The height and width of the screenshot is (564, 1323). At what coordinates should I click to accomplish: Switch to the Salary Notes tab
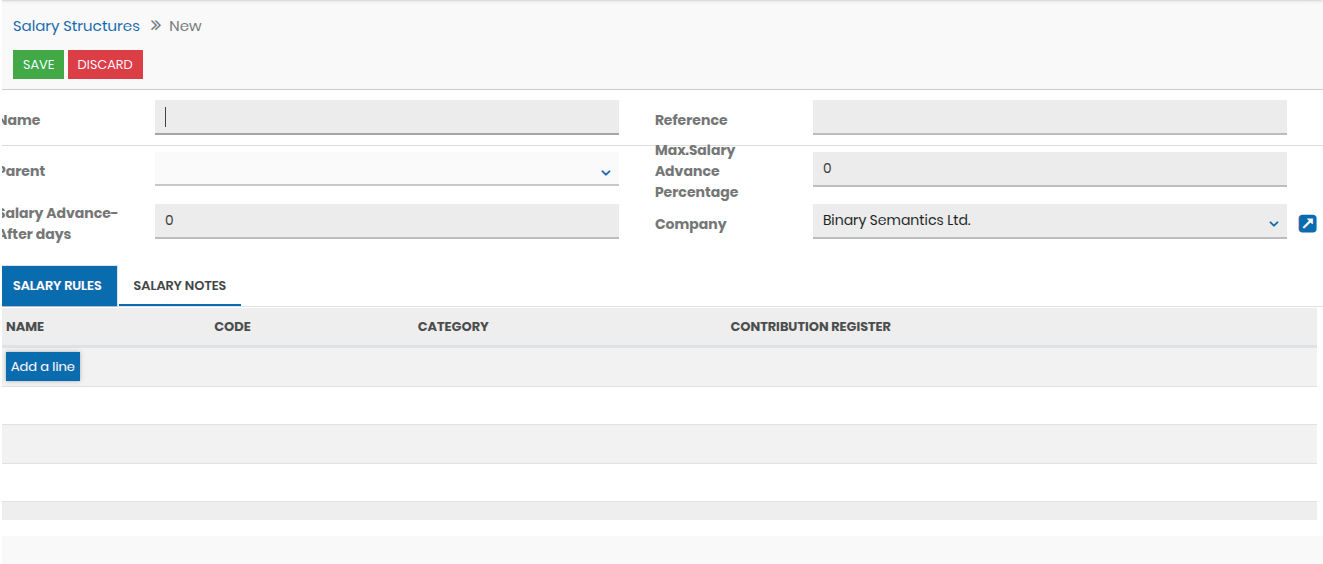click(x=180, y=286)
